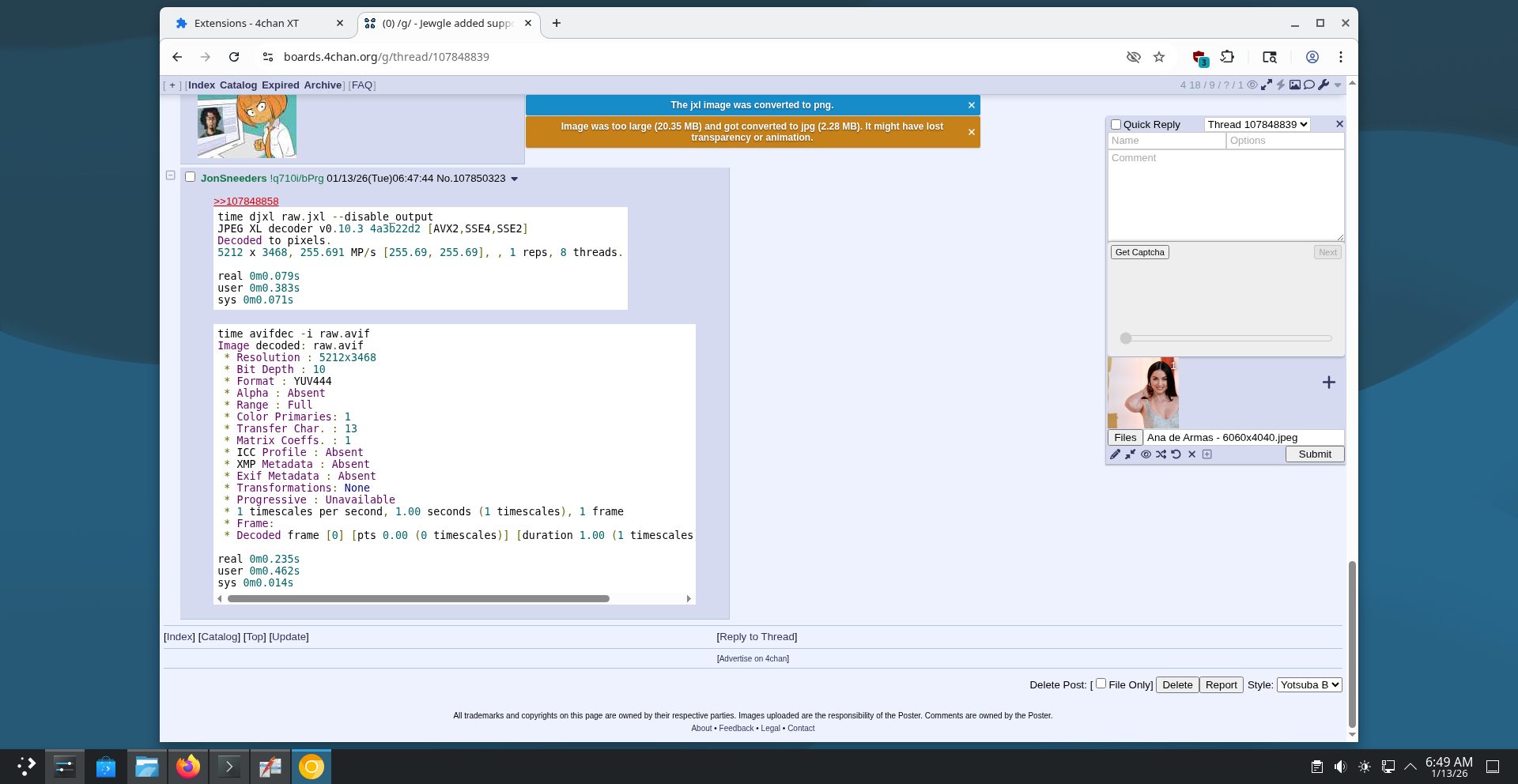Viewport: 1518px width, 784px height.
Task: Click the expand all images arrows icon
Action: [1267, 85]
